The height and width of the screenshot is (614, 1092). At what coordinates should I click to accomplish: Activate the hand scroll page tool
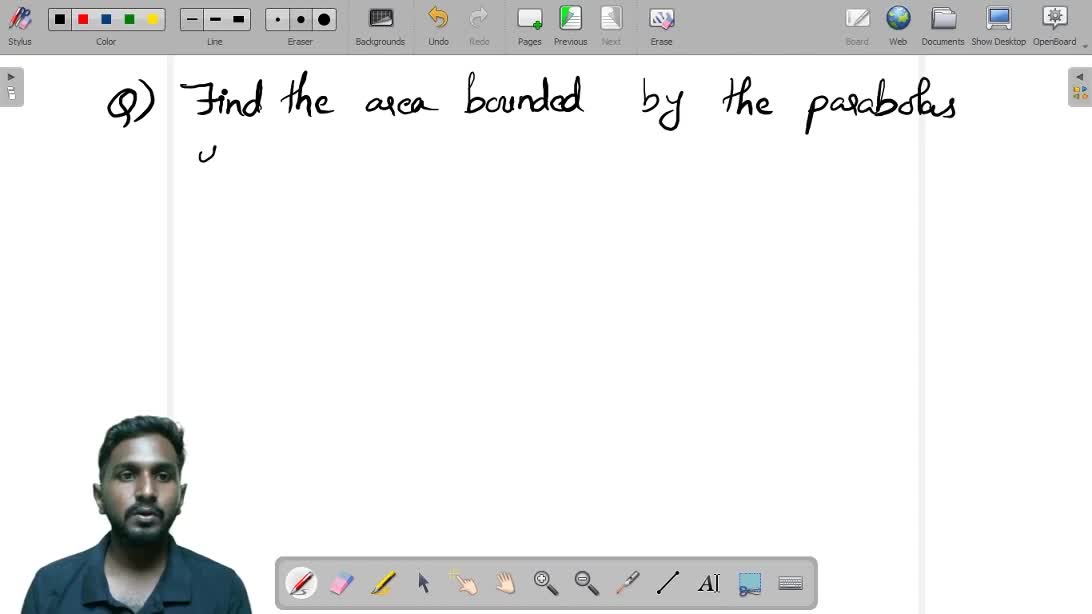[x=505, y=583]
